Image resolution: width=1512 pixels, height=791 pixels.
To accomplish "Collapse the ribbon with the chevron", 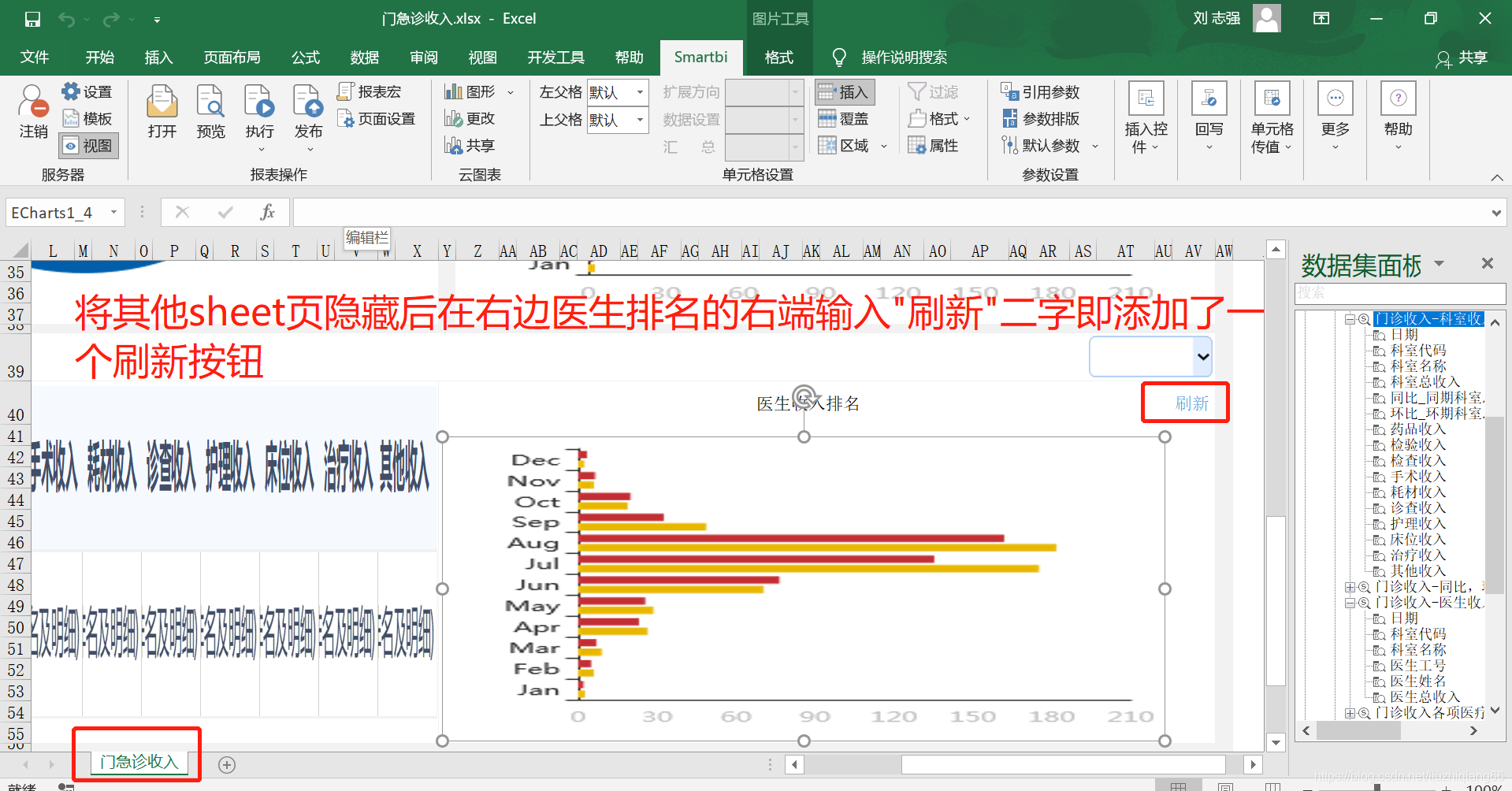I will pyautogui.click(x=1496, y=177).
